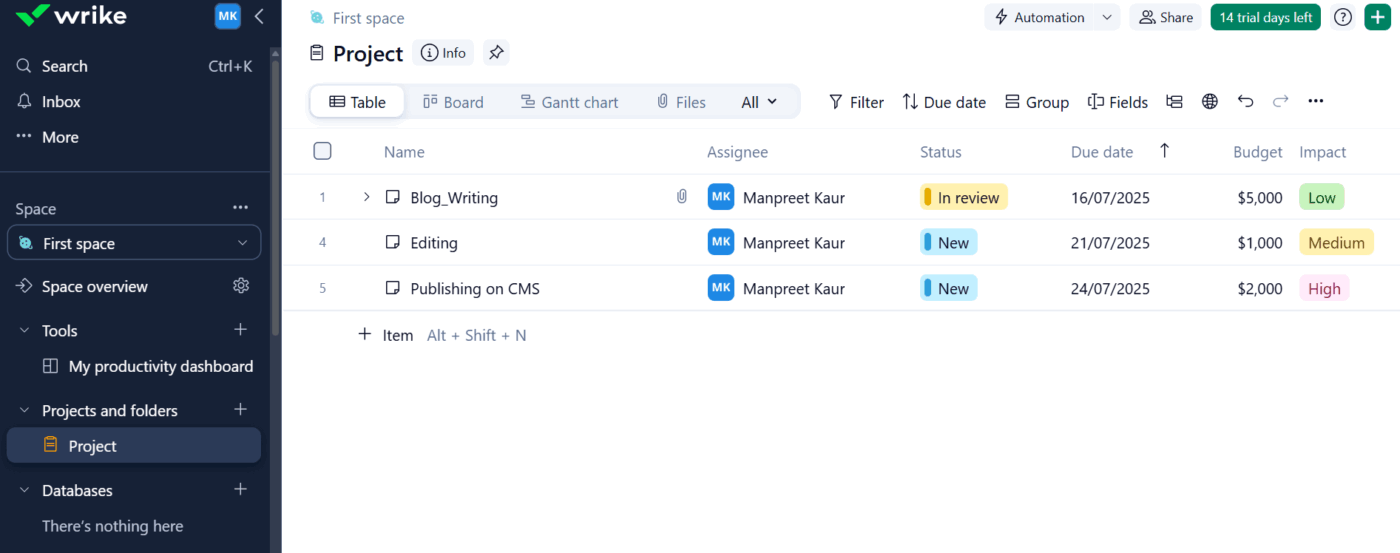This screenshot has width=1400, height=553.
Task: Add a new database with plus icon
Action: point(240,490)
